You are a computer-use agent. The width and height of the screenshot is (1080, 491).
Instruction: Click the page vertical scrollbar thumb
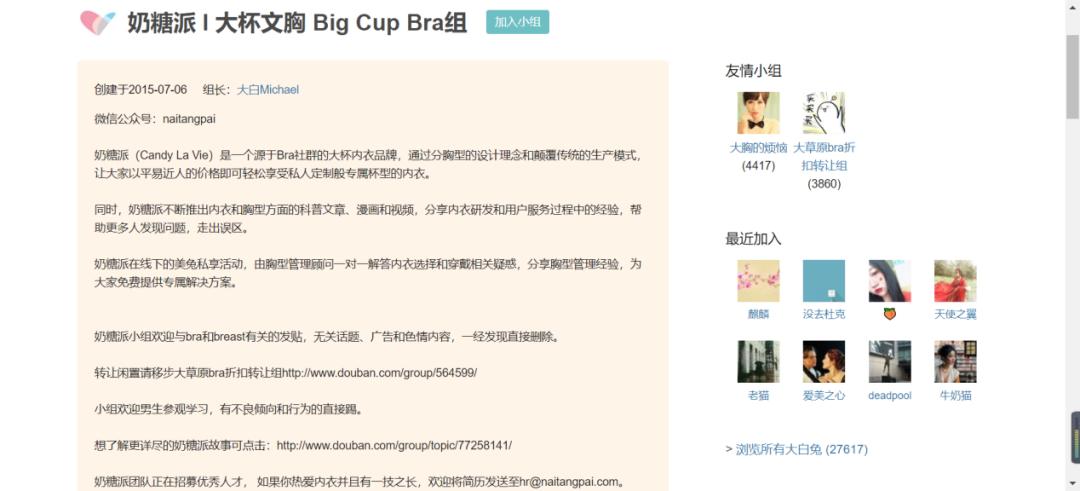[1072, 76]
